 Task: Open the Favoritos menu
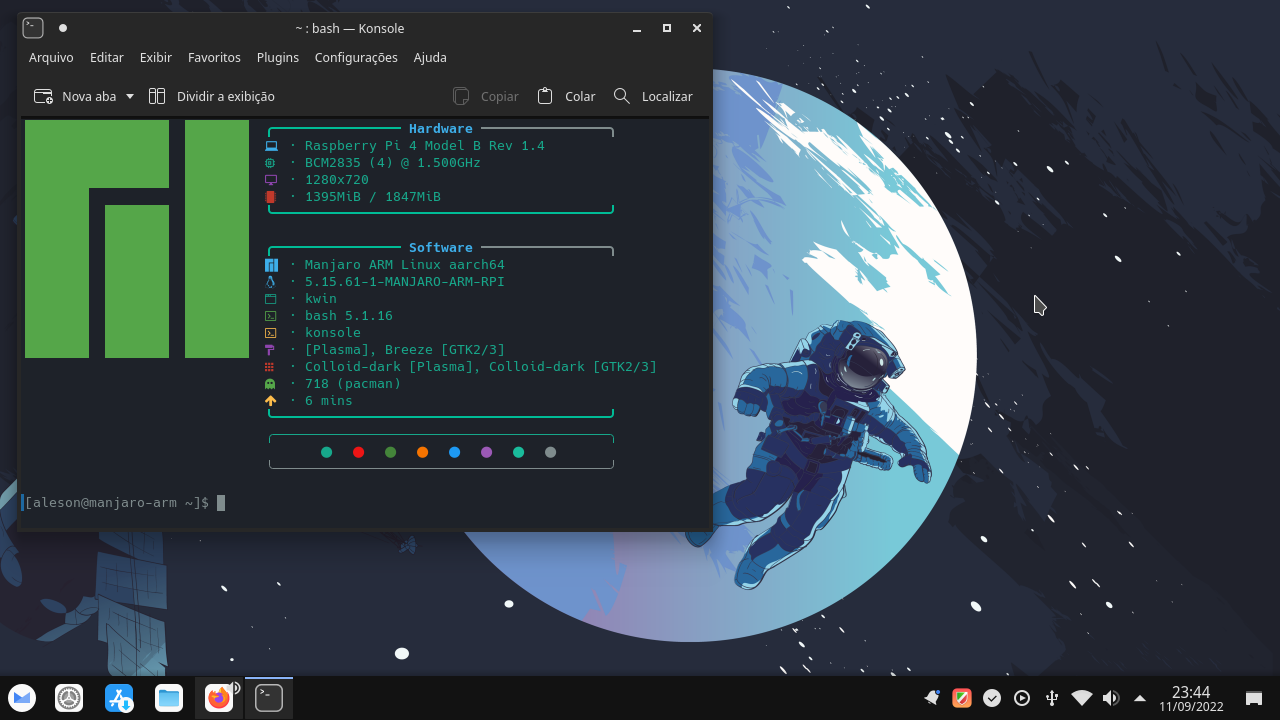pos(214,57)
